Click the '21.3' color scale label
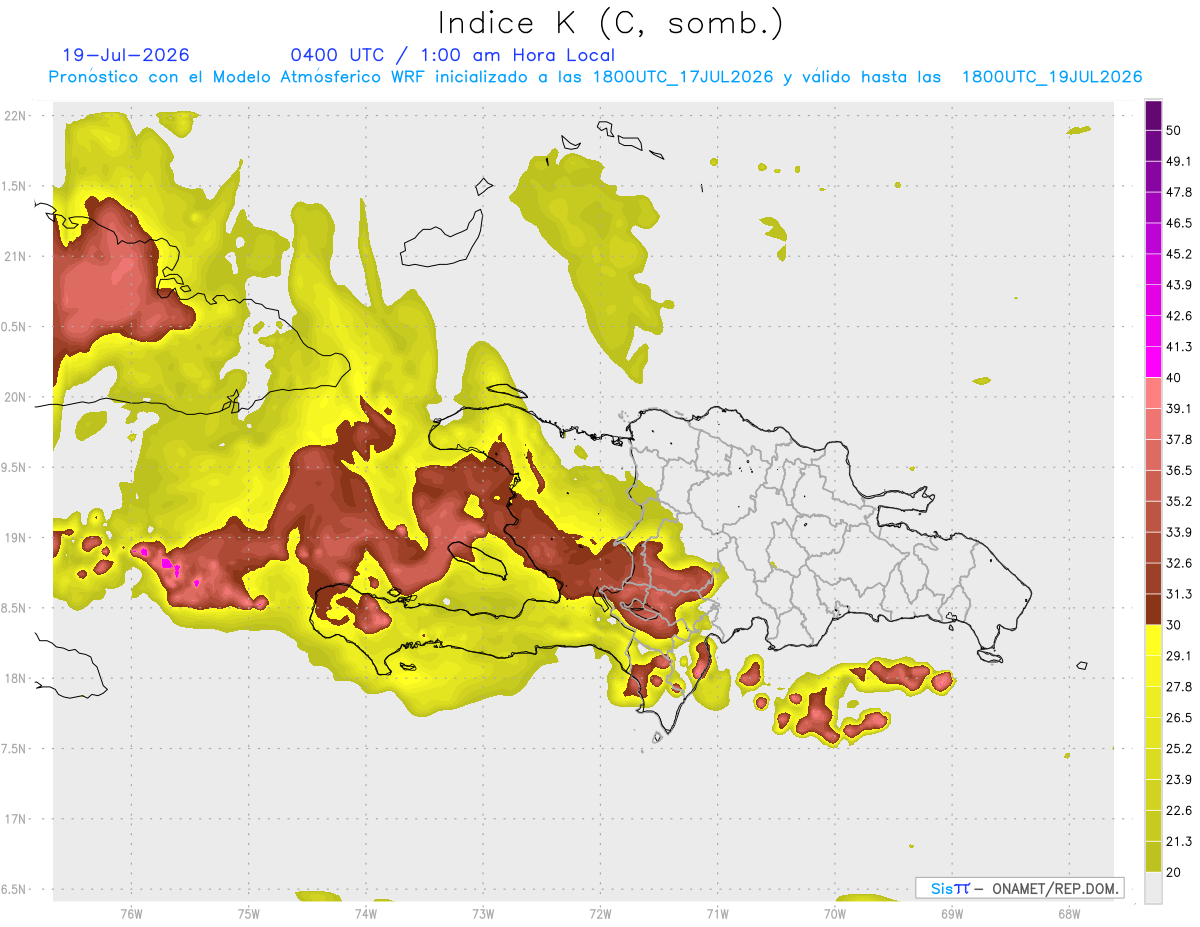The height and width of the screenshot is (927, 1200). [1178, 841]
